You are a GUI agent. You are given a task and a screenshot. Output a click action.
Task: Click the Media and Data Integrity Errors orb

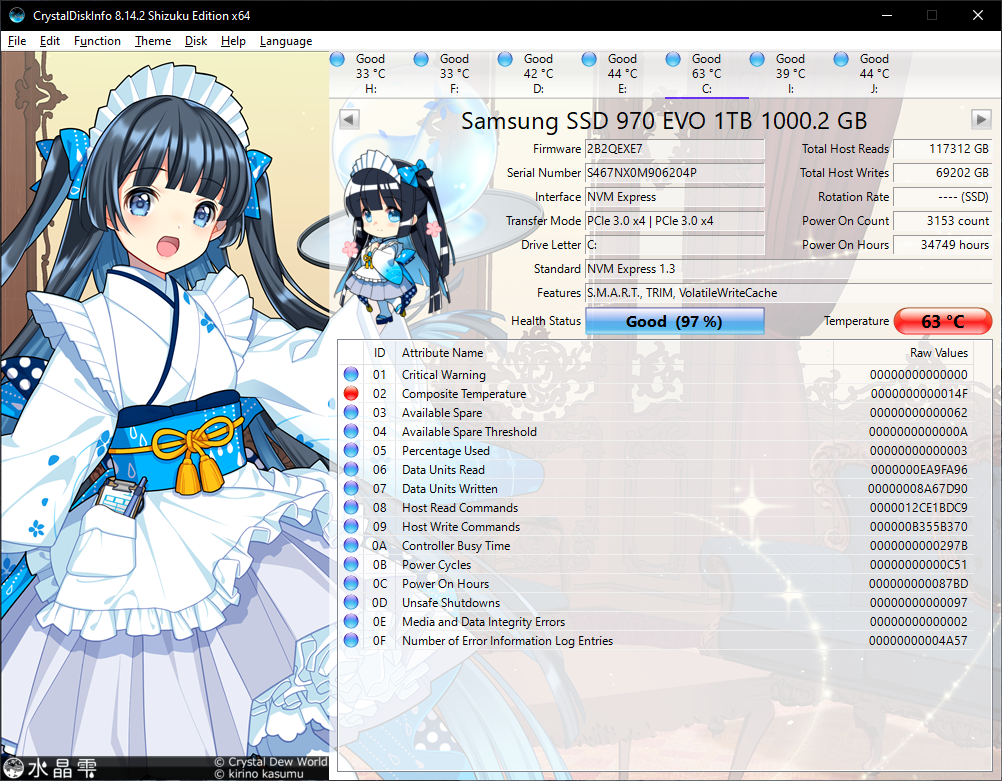[351, 621]
